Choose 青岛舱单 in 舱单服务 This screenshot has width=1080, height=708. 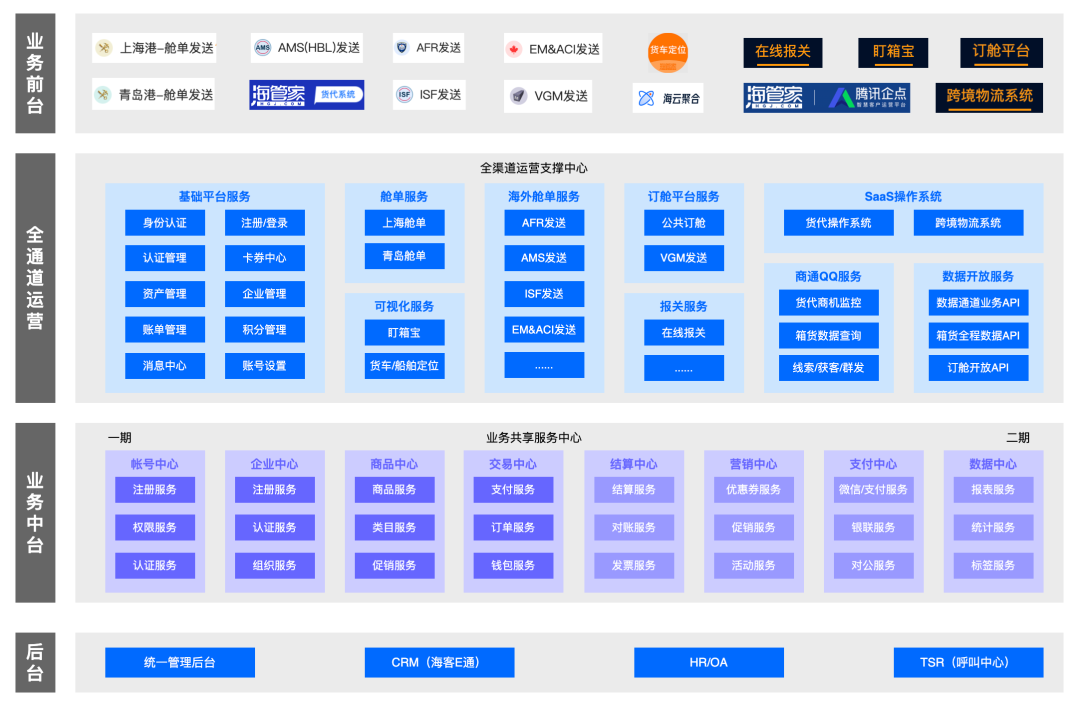pos(404,256)
